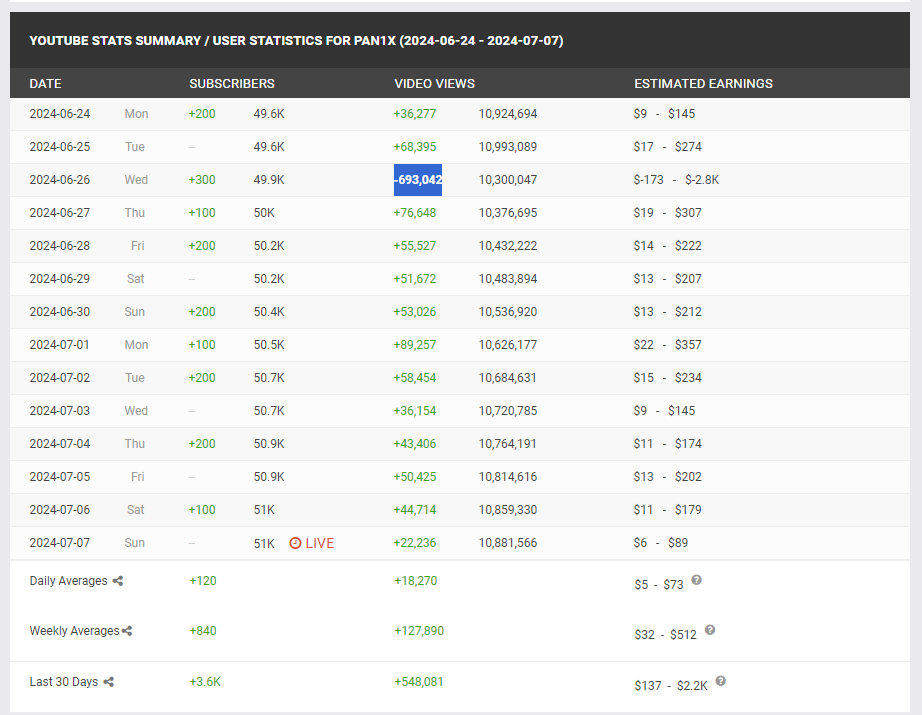This screenshot has height=715, width=922.
Task: Click the $32 - $512 earnings estimate
Action: pyautogui.click(x=666, y=634)
